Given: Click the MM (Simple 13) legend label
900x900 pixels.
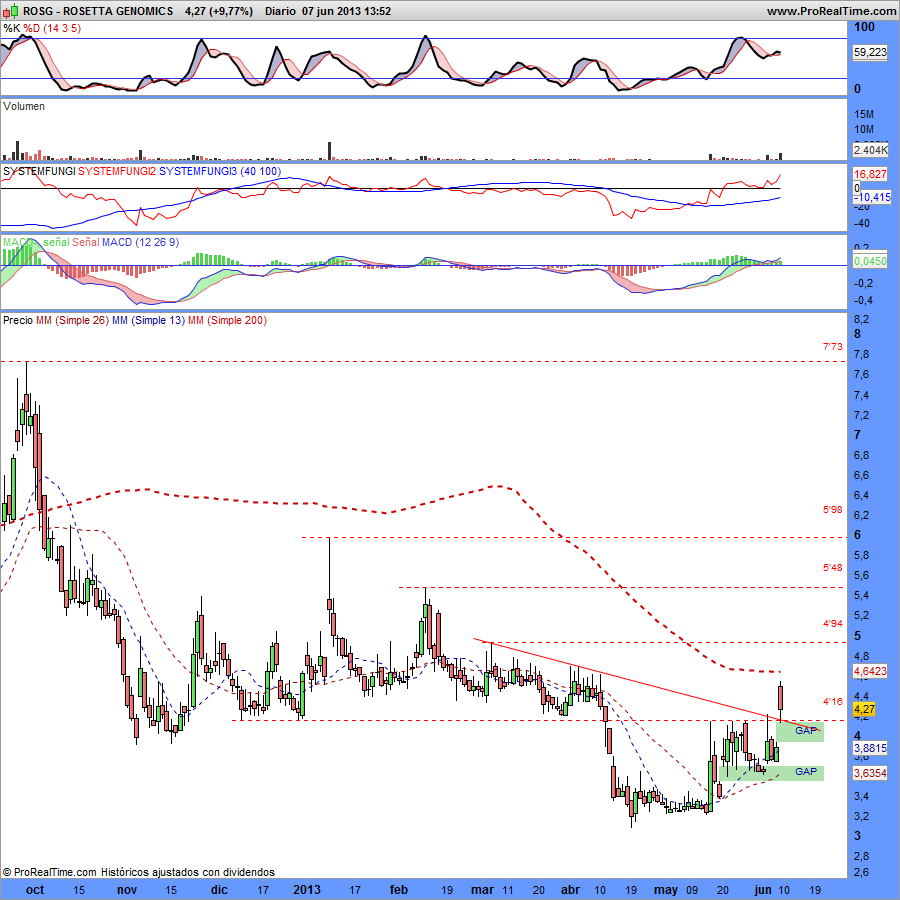Looking at the screenshot, I should pos(148,320).
